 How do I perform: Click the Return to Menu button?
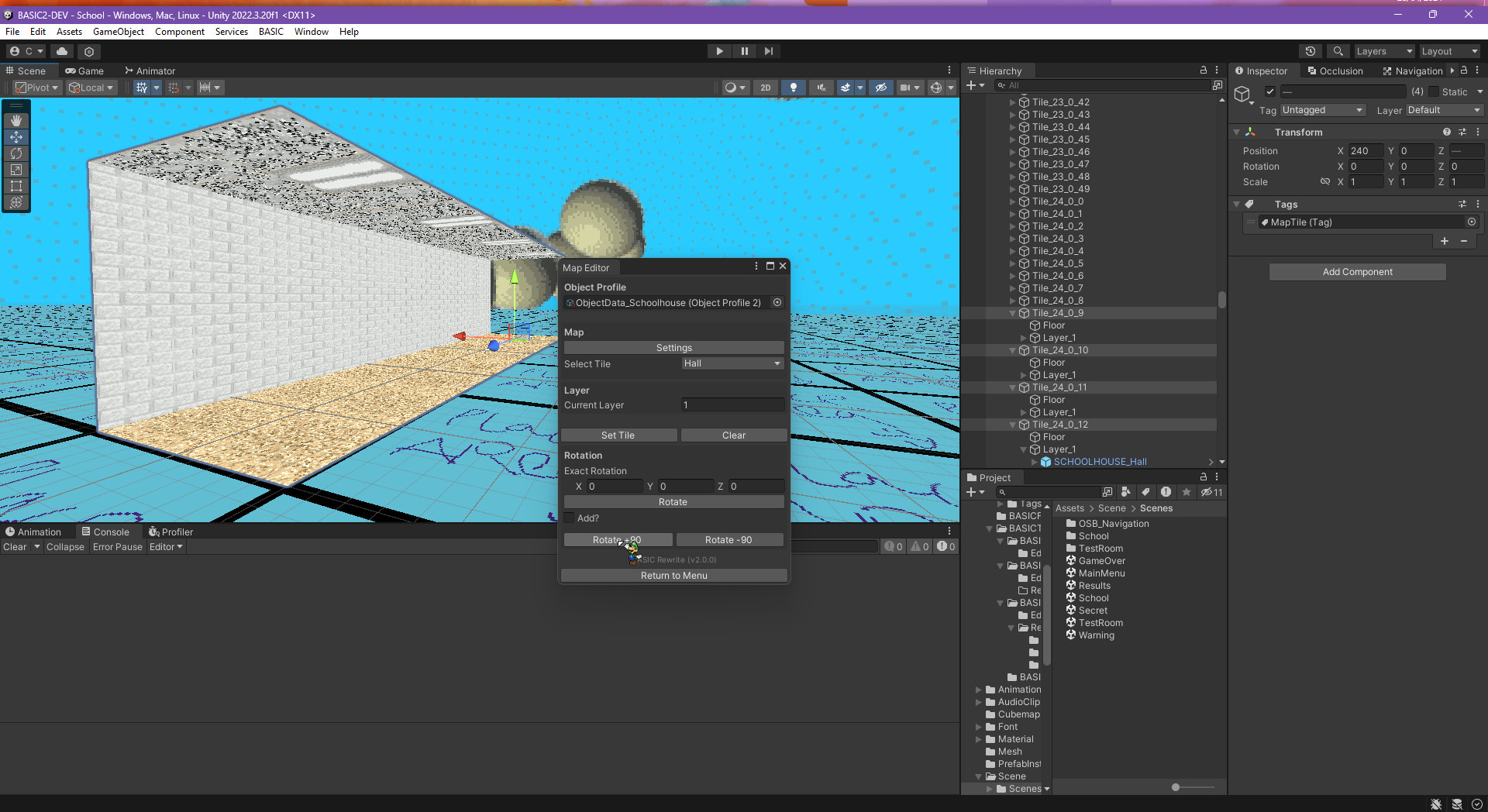[673, 575]
